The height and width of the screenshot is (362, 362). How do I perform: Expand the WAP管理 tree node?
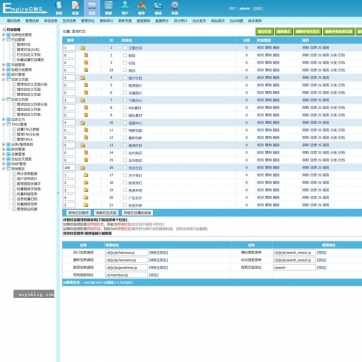[4, 164]
